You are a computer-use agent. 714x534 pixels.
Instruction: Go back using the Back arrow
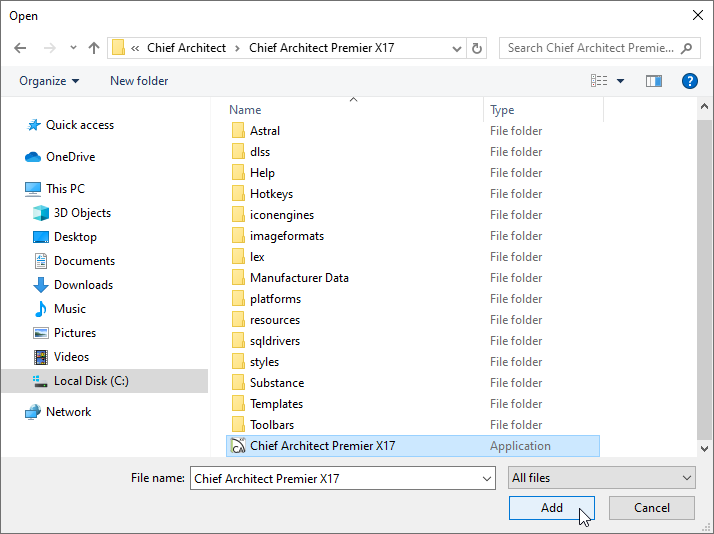pyautogui.click(x=20, y=48)
